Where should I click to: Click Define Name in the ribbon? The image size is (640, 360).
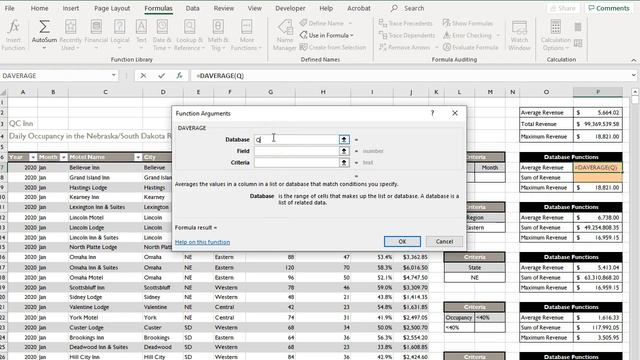click(325, 23)
